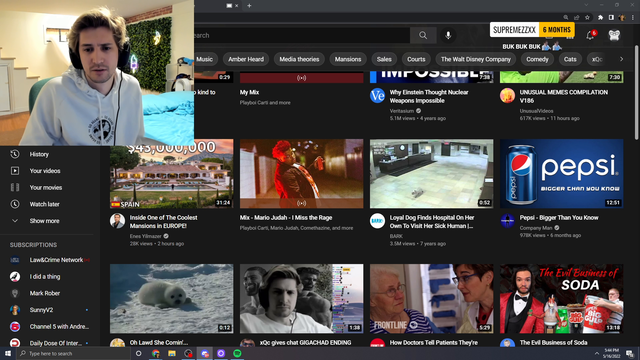Open the Chrome profile avatar

click(x=622, y=18)
